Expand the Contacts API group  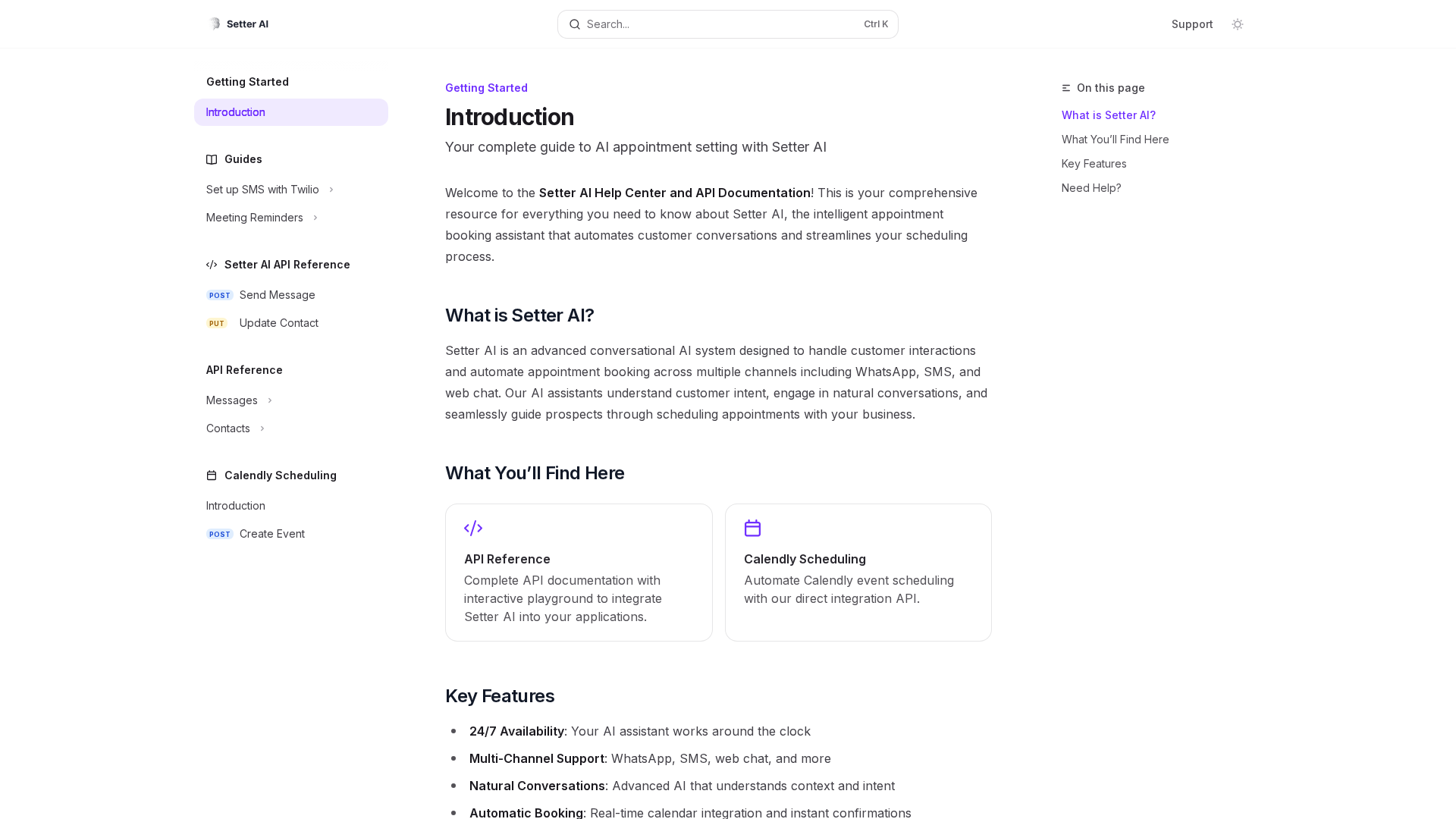coord(262,428)
